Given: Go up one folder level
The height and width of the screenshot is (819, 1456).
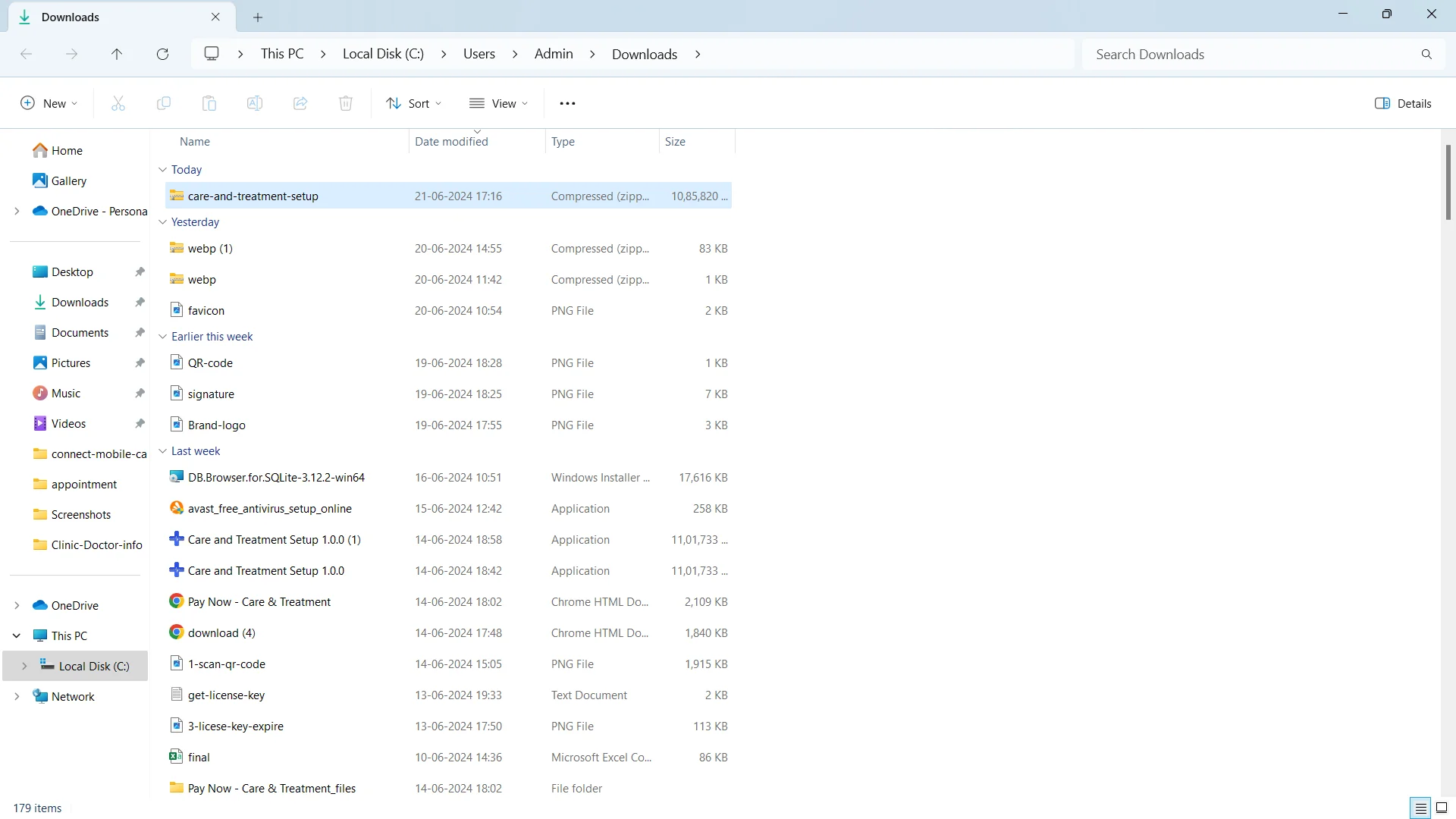Looking at the screenshot, I should [x=117, y=54].
